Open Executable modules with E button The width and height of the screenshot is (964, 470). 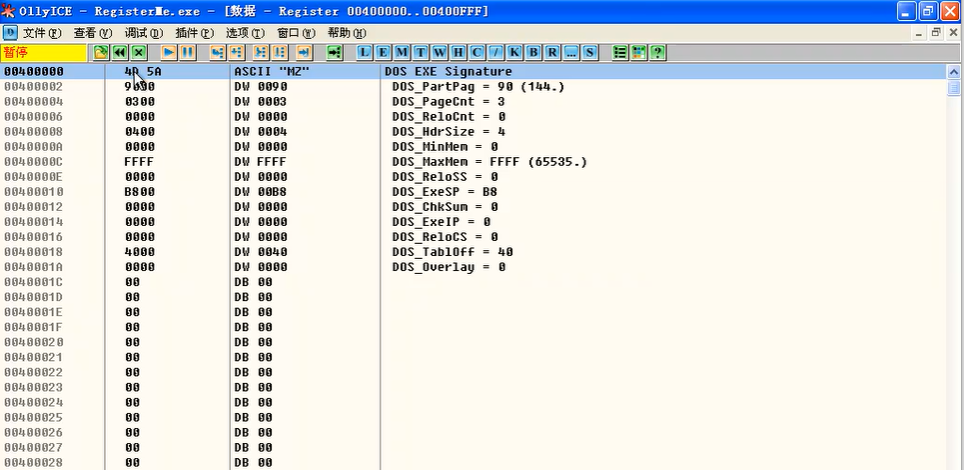click(384, 53)
